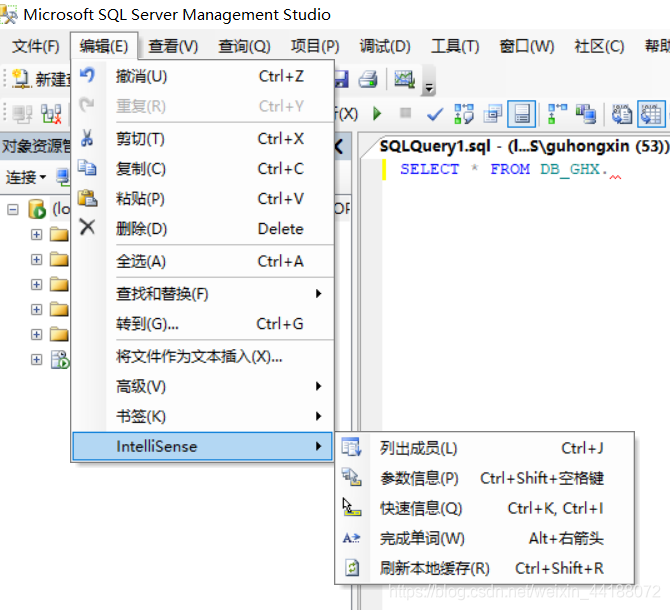The width and height of the screenshot is (670, 610).
Task: Expand the 书签(K) submenu
Action: (x=203, y=416)
